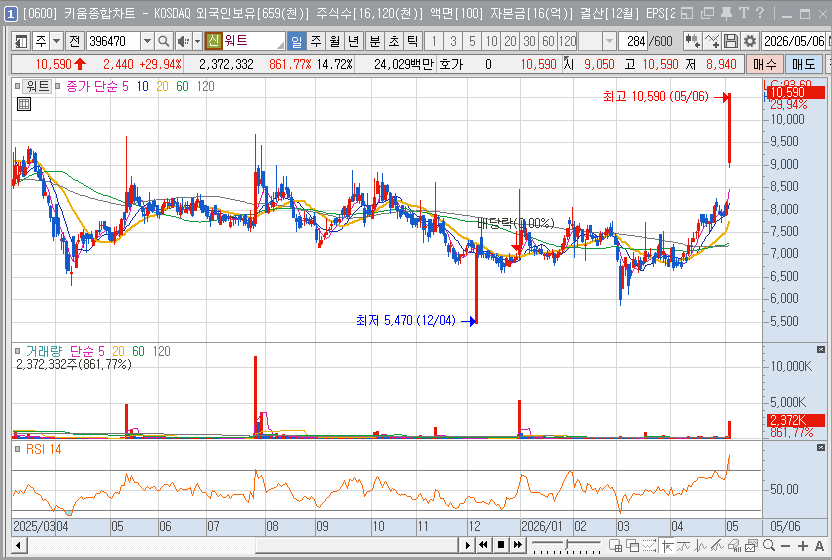
Task: Select second 초 chart period
Action: (394, 41)
